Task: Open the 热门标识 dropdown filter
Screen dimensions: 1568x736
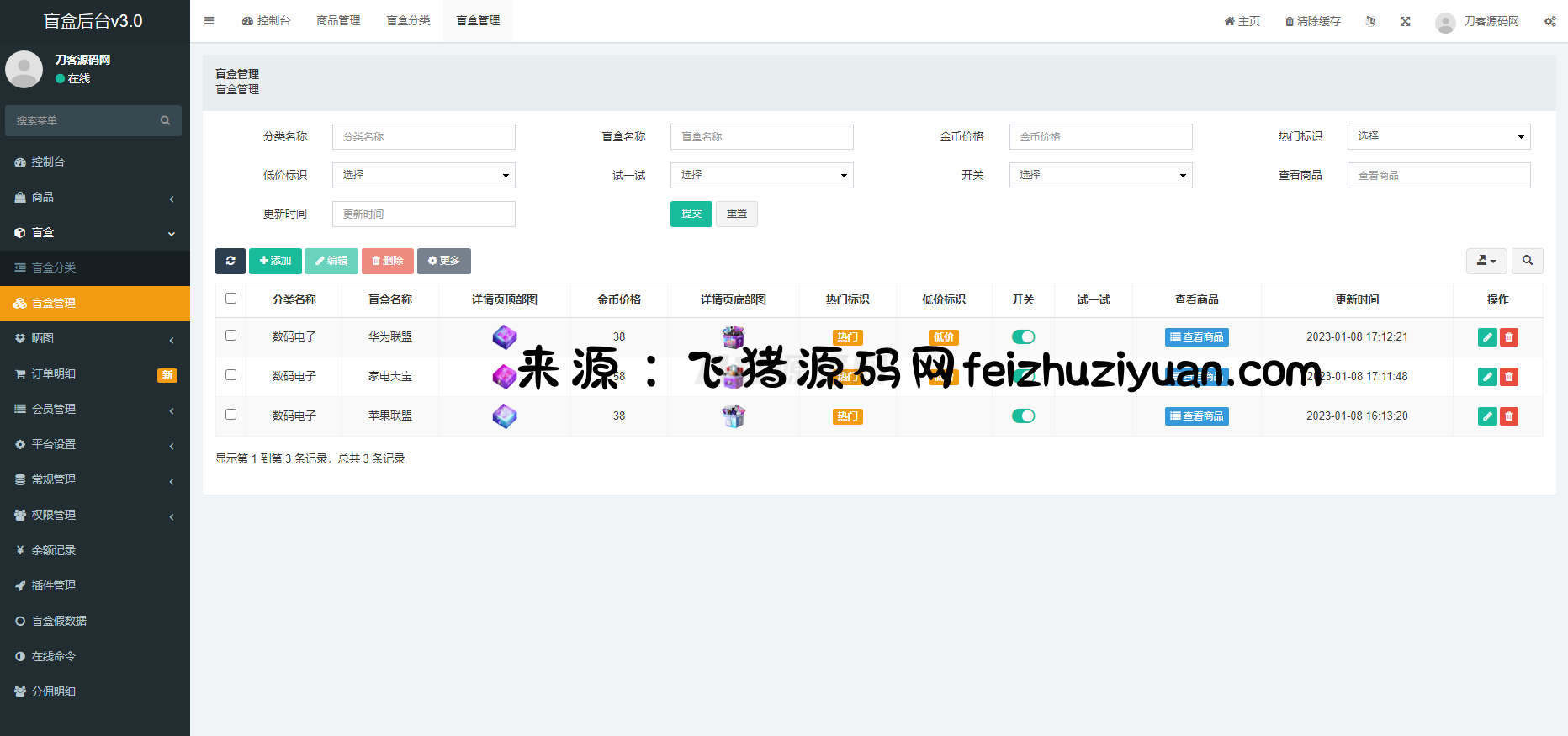Action: [1438, 136]
